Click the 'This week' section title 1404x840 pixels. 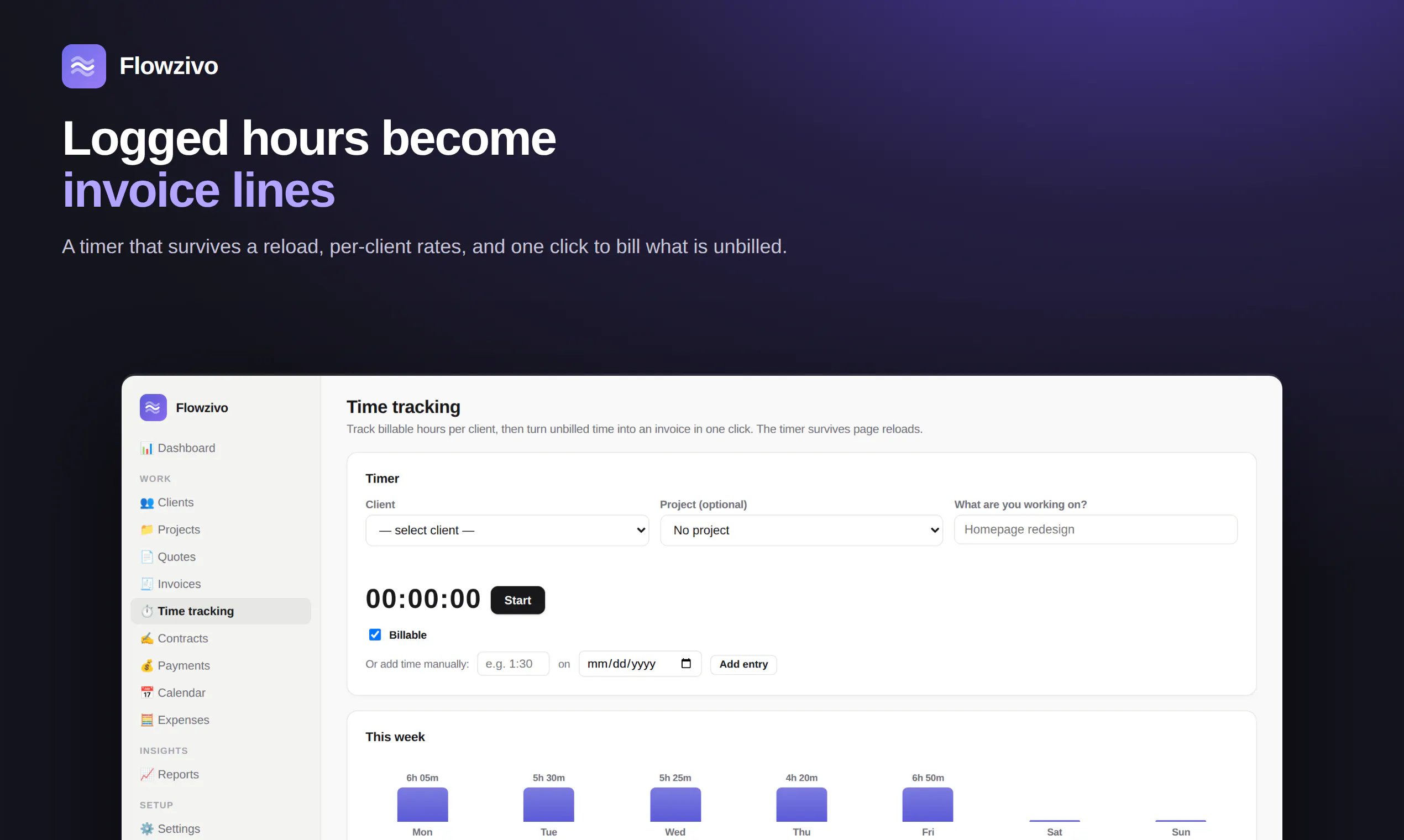click(395, 737)
